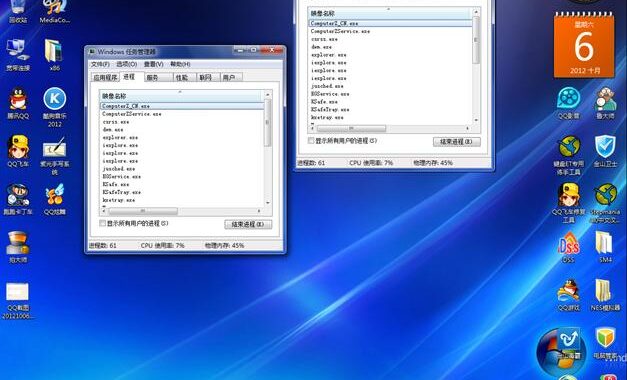
Task: Open the MediaCo... desktop shortcut
Action: pos(55,10)
